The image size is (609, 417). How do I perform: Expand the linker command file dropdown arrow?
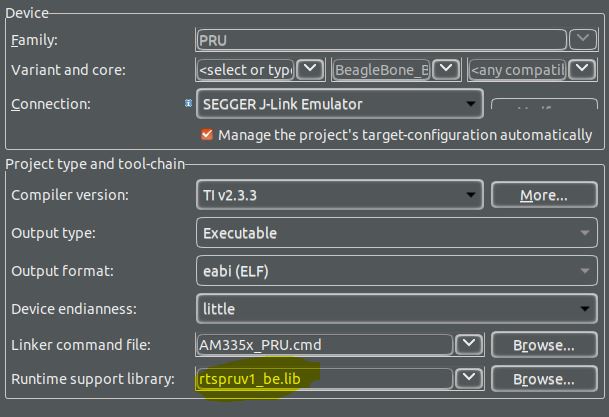pyautogui.click(x=469, y=344)
